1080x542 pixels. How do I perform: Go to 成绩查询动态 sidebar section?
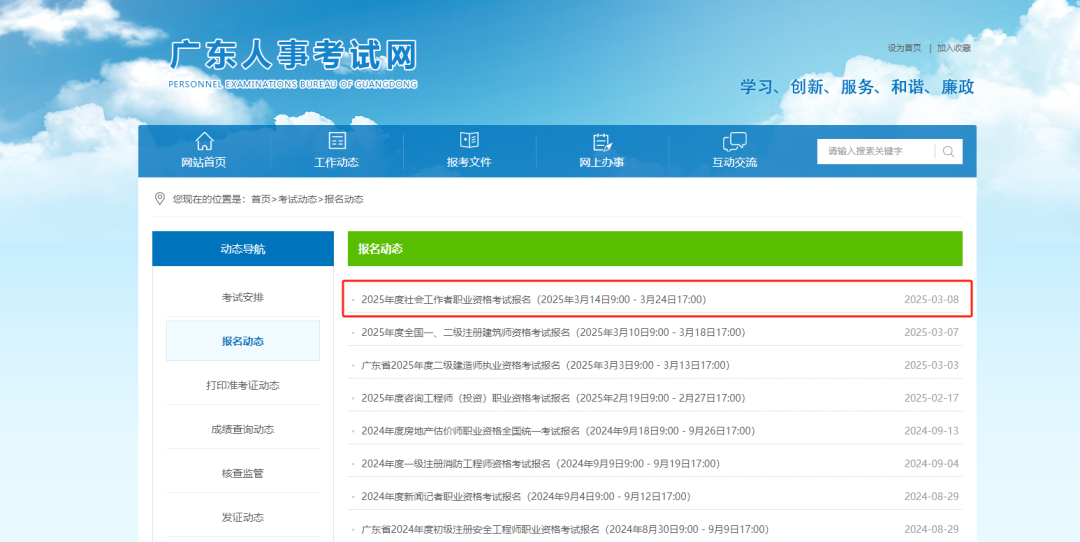click(x=243, y=429)
